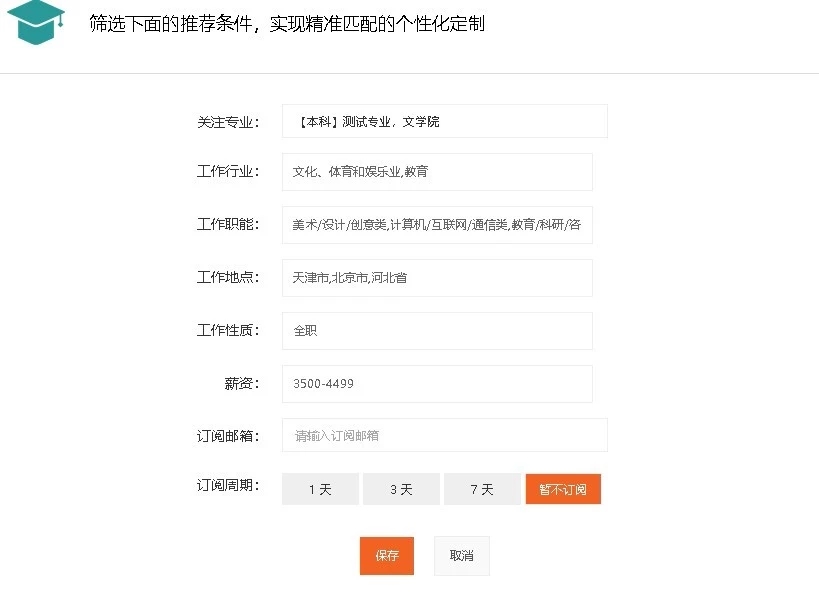Open the 工作行业 selection field
The width and height of the screenshot is (819, 600).
coord(437,172)
